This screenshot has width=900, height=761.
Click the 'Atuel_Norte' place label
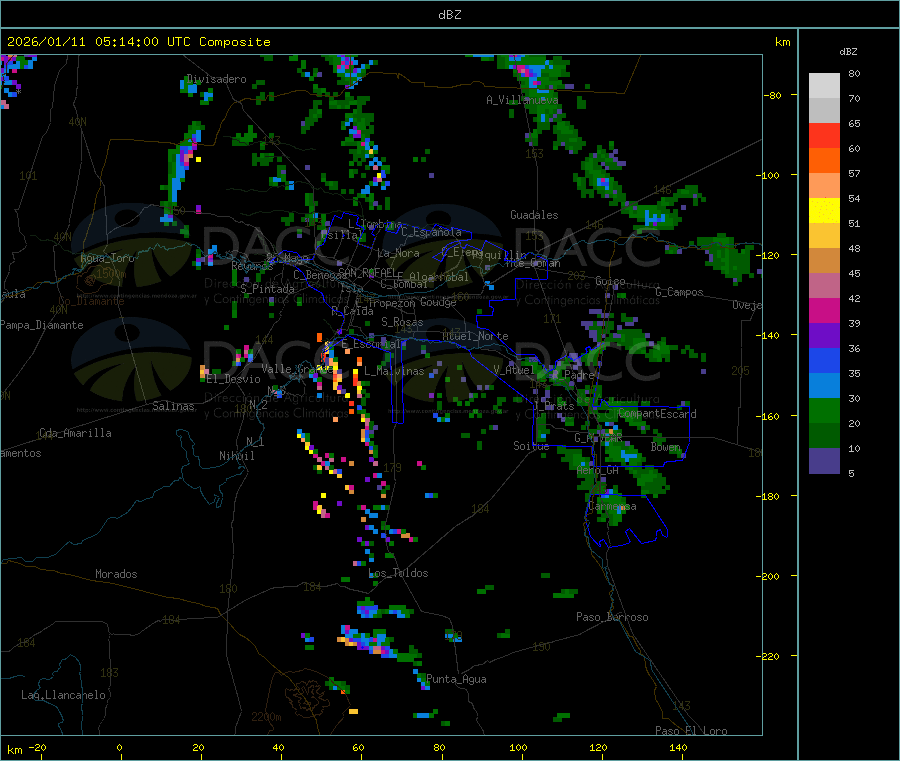click(x=475, y=336)
